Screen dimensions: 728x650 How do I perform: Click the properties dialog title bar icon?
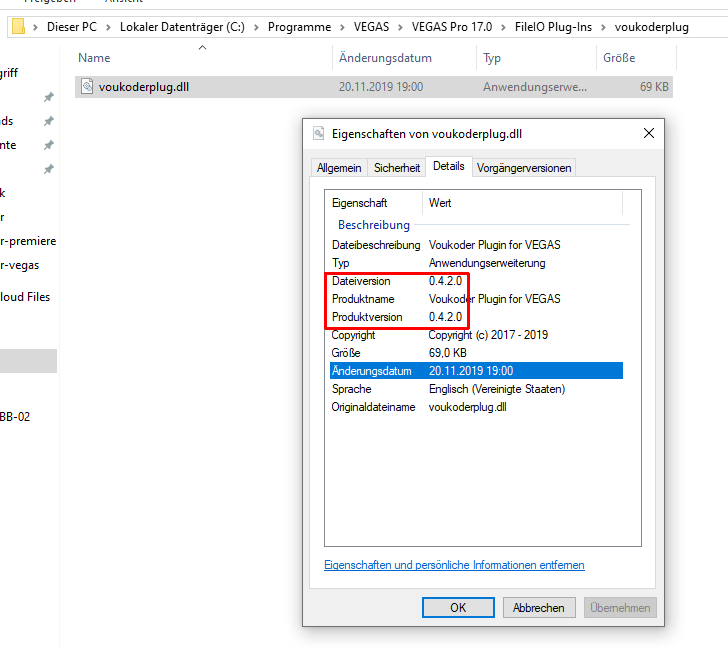(x=318, y=133)
